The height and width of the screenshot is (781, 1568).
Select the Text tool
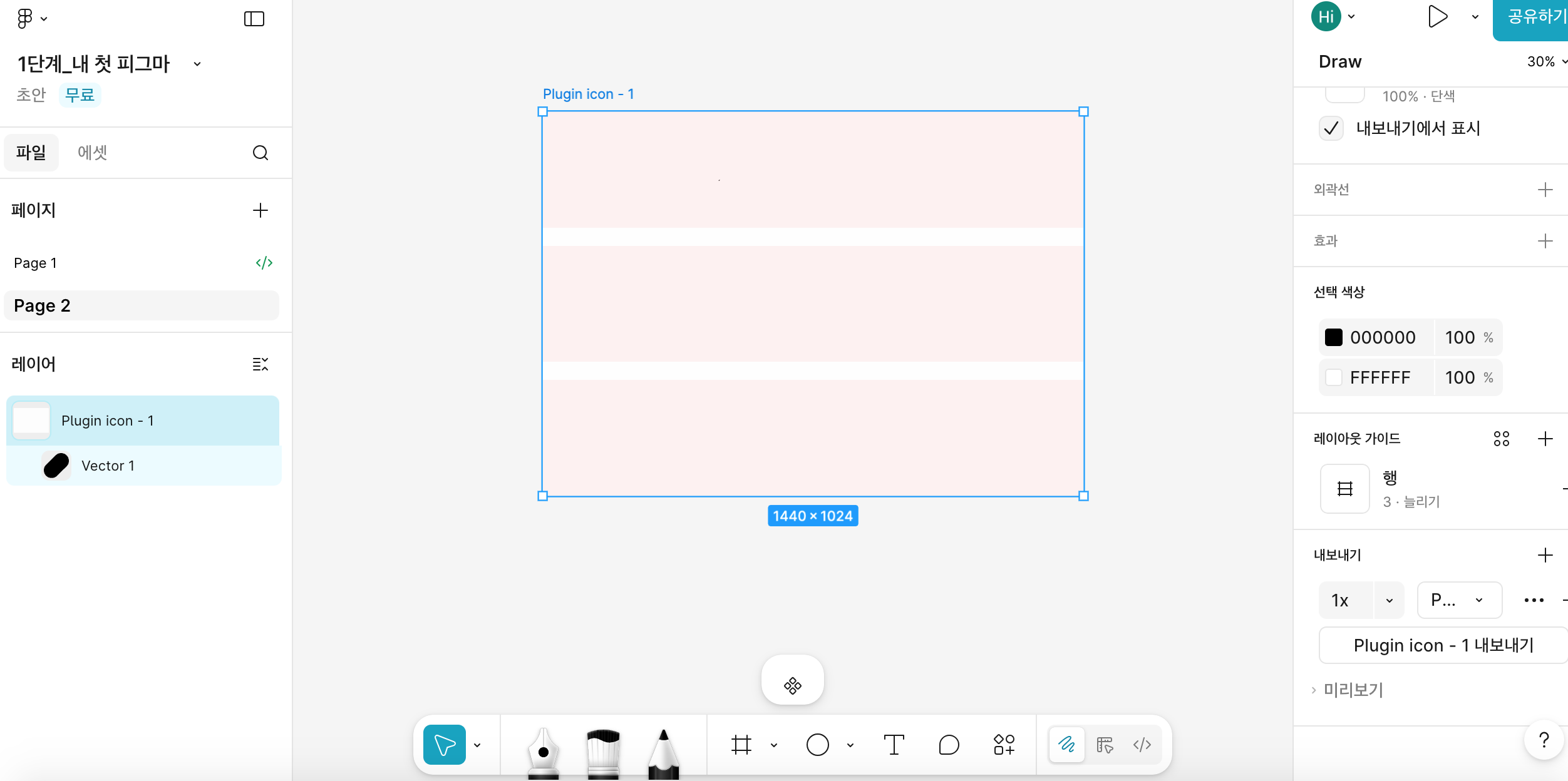coord(894,745)
